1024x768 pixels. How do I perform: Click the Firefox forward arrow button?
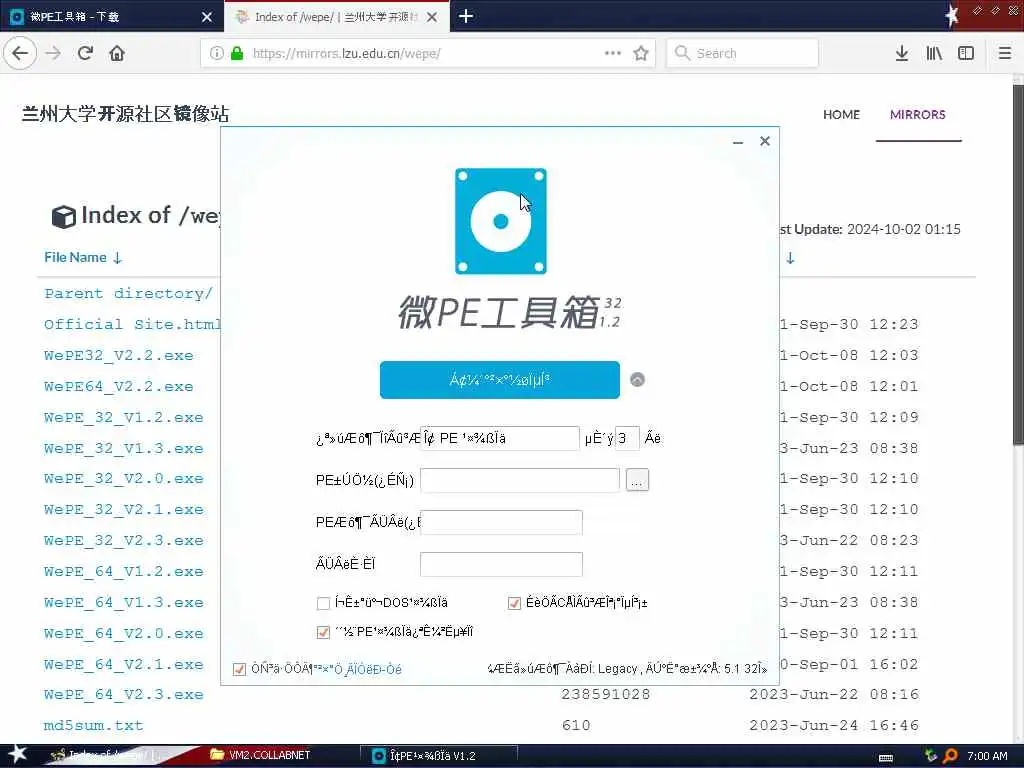53,53
